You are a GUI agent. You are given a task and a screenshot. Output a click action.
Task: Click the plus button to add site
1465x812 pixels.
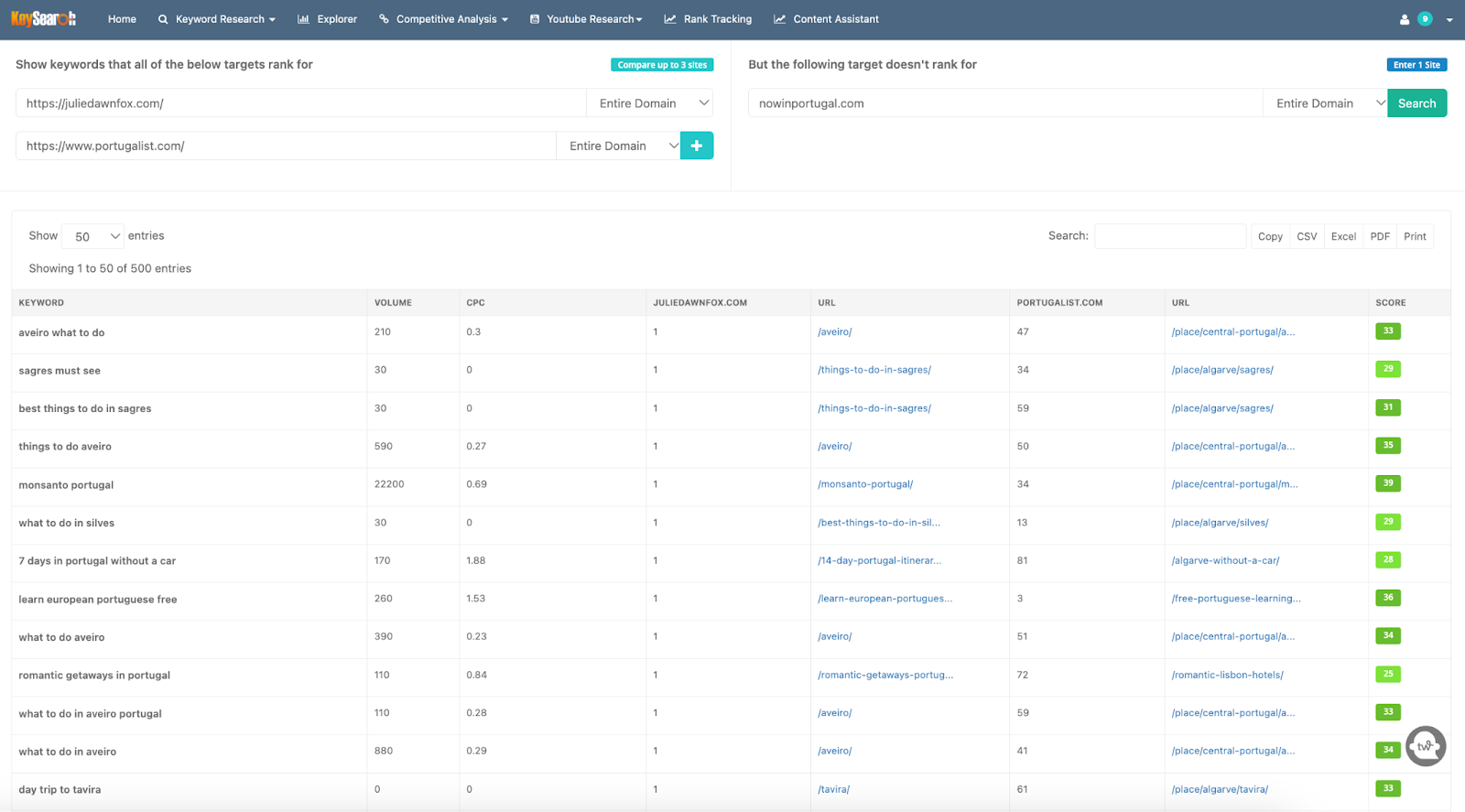point(697,146)
